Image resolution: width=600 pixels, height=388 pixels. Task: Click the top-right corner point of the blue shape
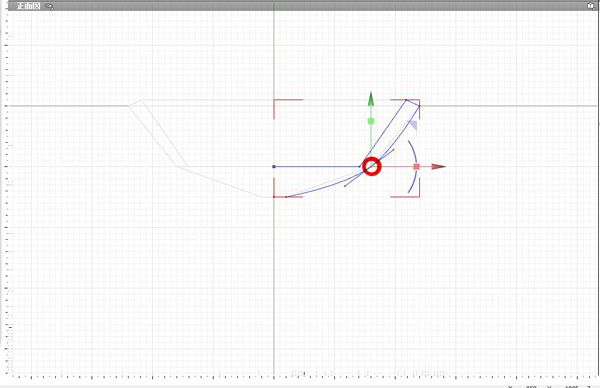(419, 106)
